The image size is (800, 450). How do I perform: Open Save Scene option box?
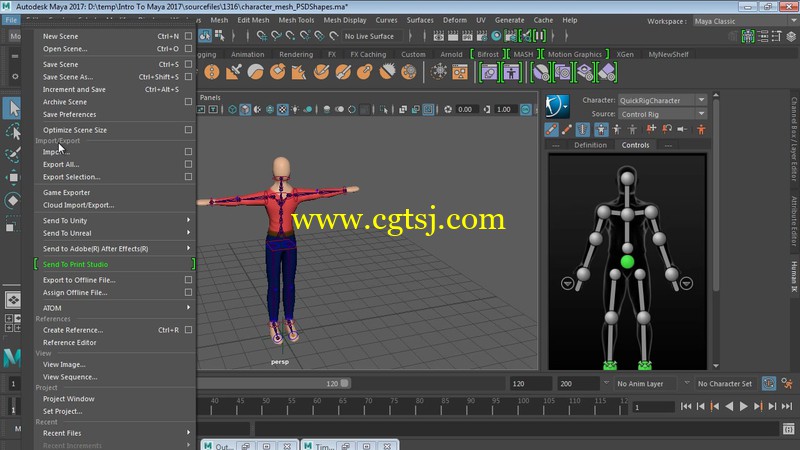(188, 64)
